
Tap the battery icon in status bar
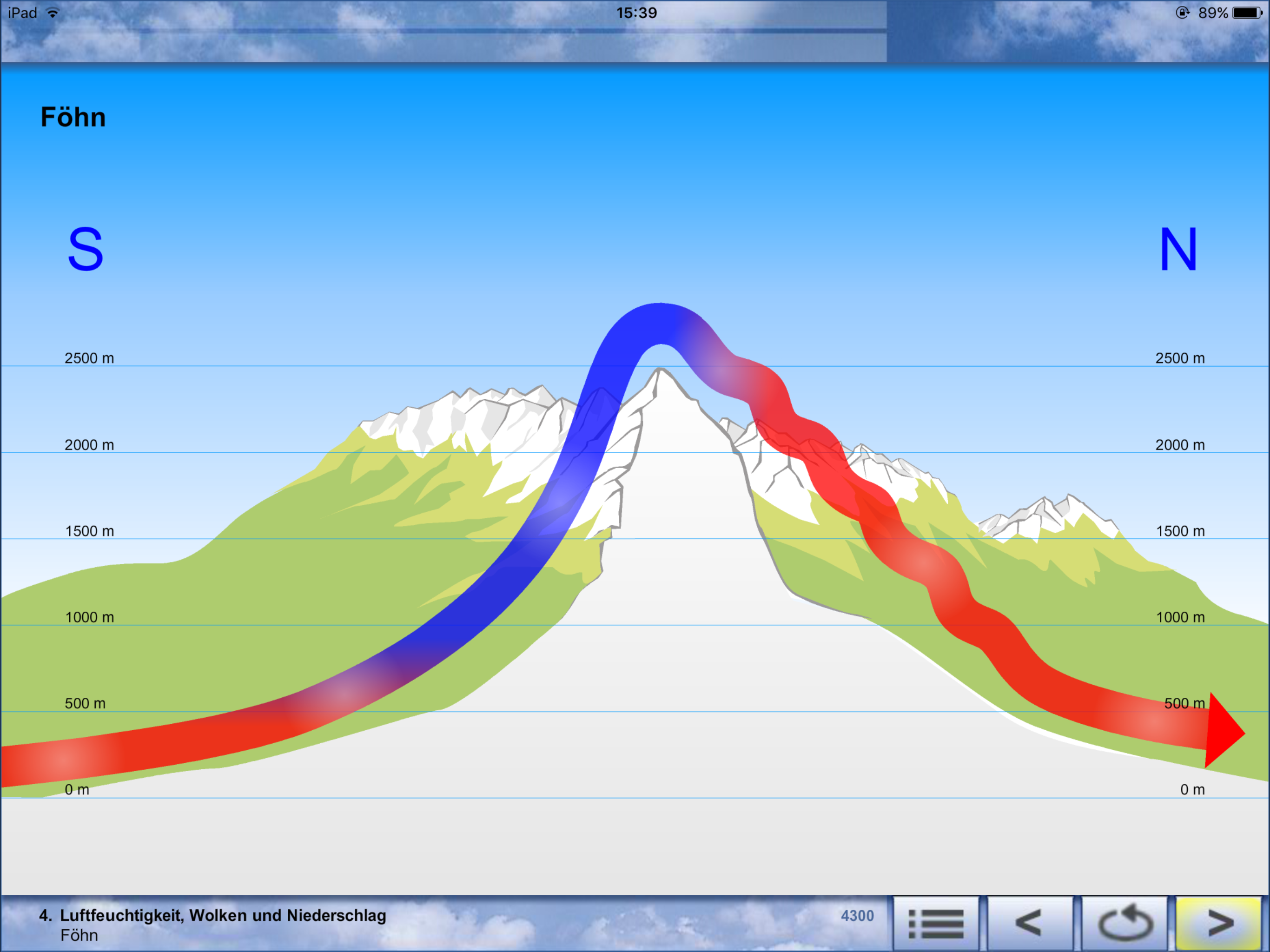click(x=1247, y=13)
